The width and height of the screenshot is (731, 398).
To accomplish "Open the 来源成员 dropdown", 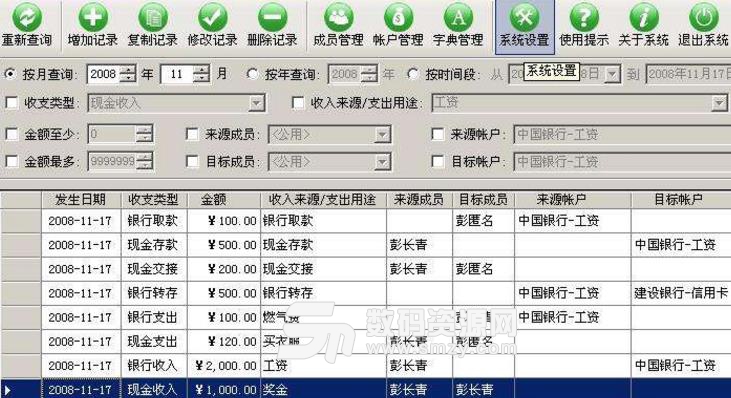I will pos(382,135).
